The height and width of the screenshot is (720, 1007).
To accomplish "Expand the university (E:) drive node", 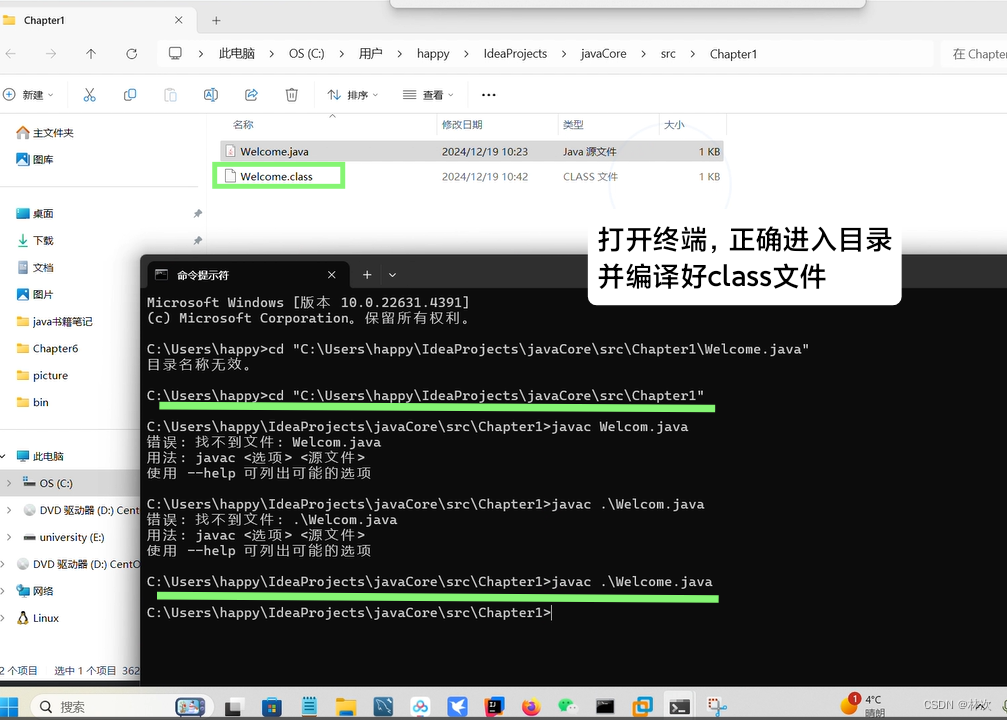I will coord(8,538).
